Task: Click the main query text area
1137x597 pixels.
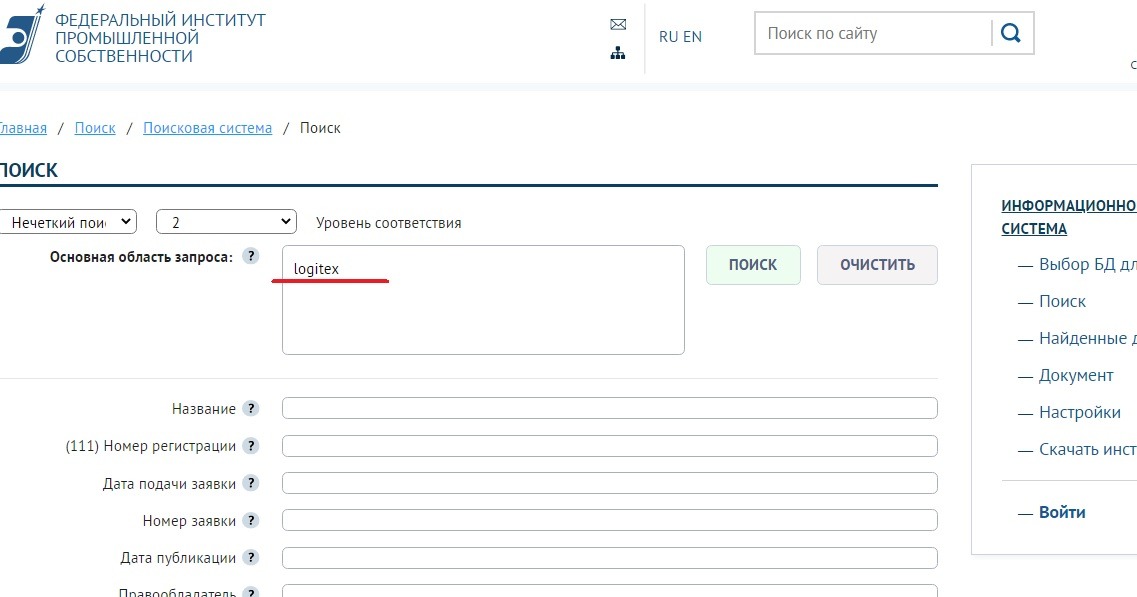Action: 483,300
